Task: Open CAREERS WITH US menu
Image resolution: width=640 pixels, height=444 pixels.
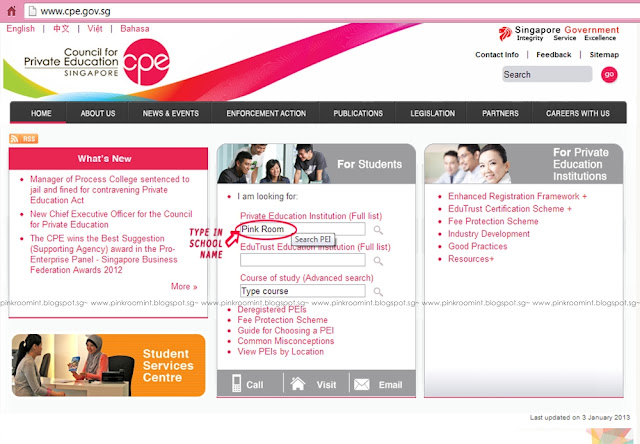Action: click(x=578, y=113)
